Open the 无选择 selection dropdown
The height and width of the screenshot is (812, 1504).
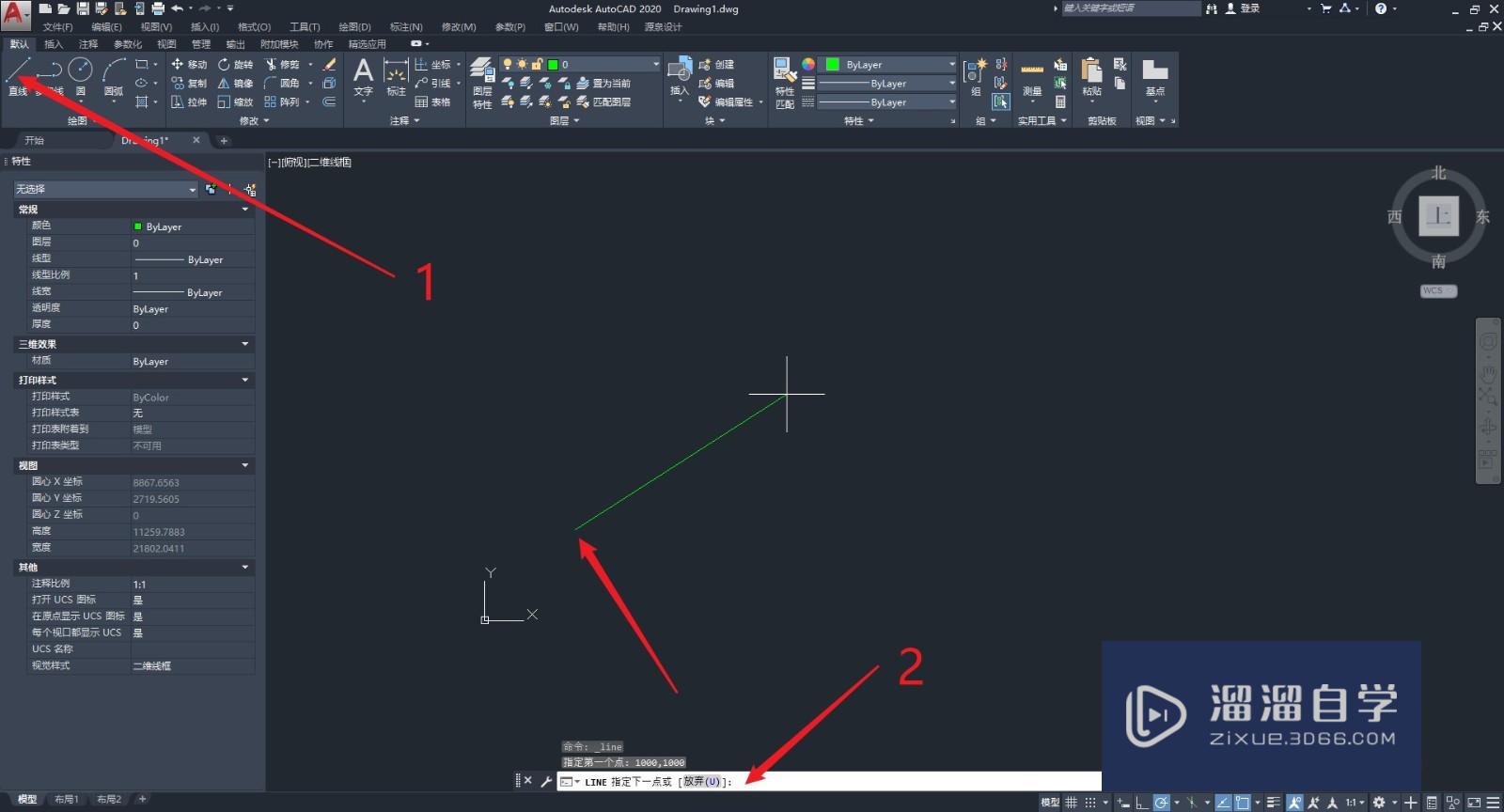[105, 189]
